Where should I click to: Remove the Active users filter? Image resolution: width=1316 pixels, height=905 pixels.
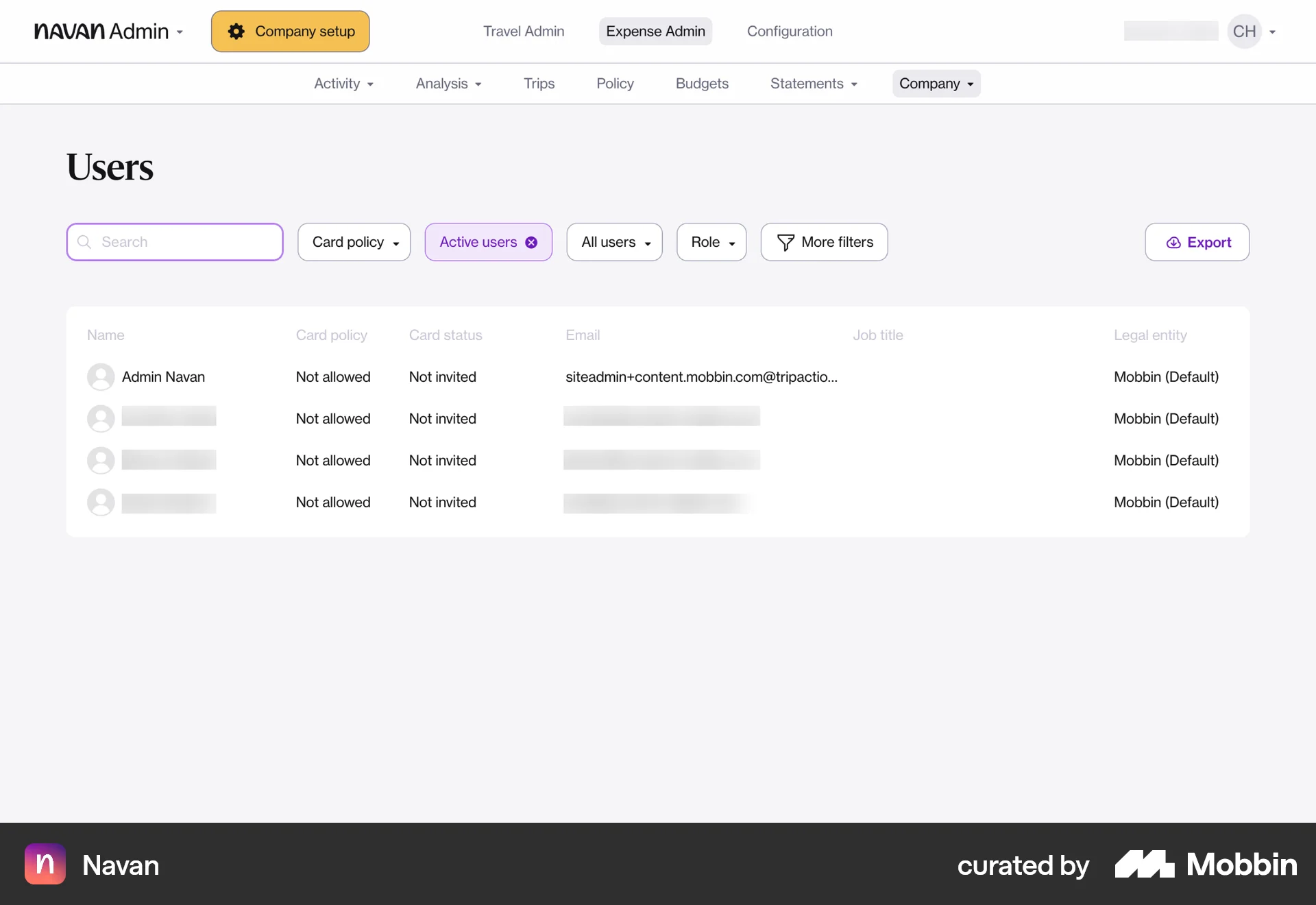coord(532,242)
